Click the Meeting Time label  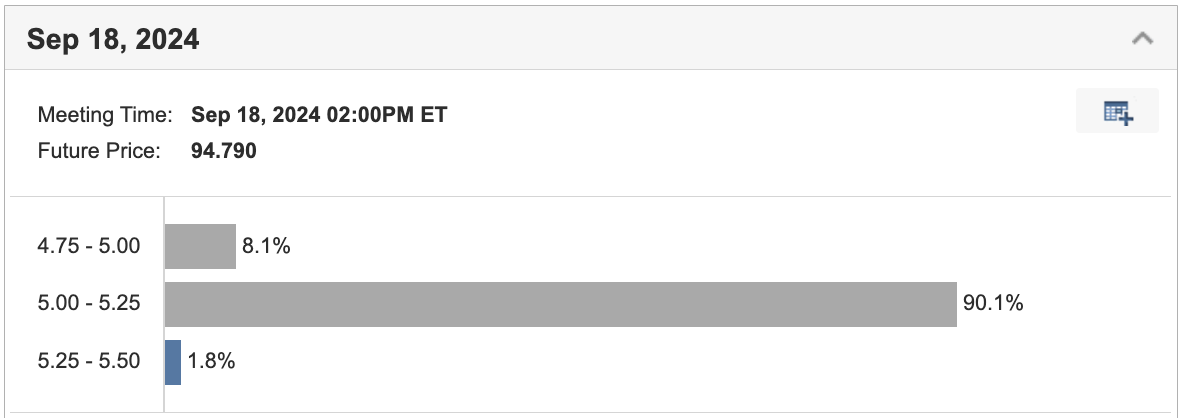tap(105, 115)
